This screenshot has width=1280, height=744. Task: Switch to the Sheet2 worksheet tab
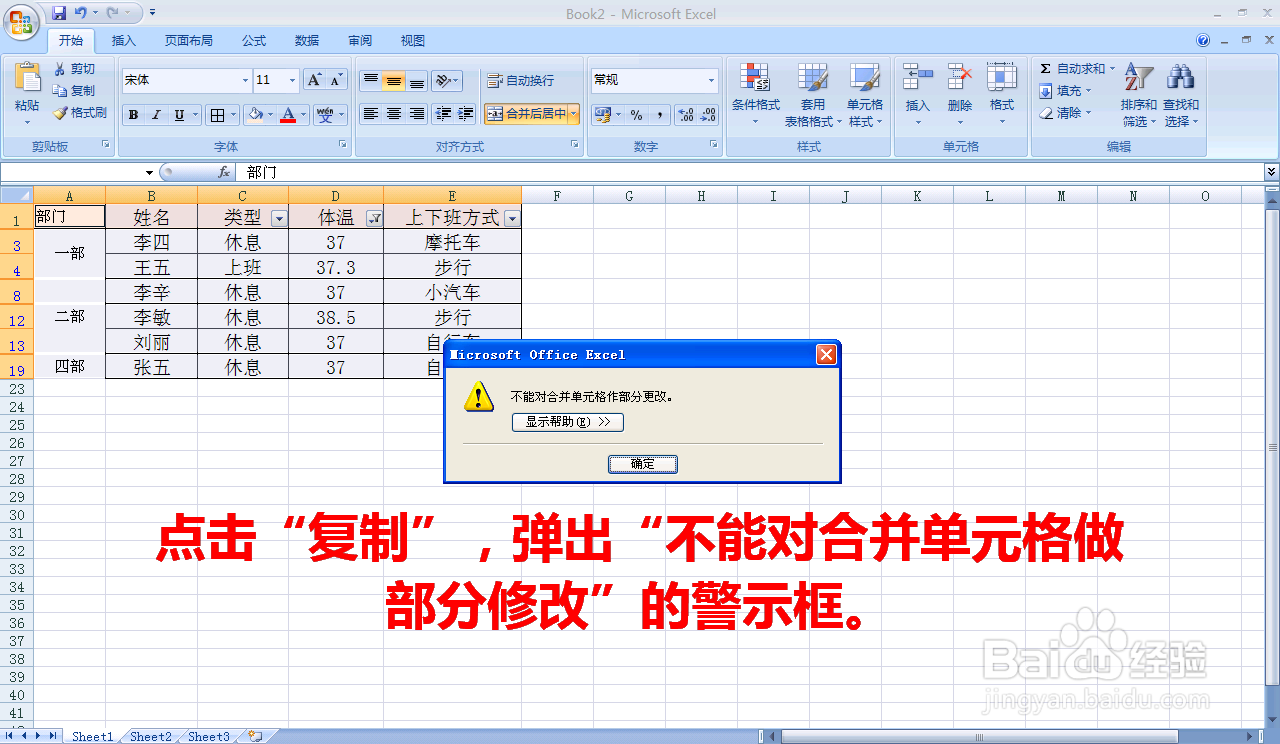pos(151,737)
